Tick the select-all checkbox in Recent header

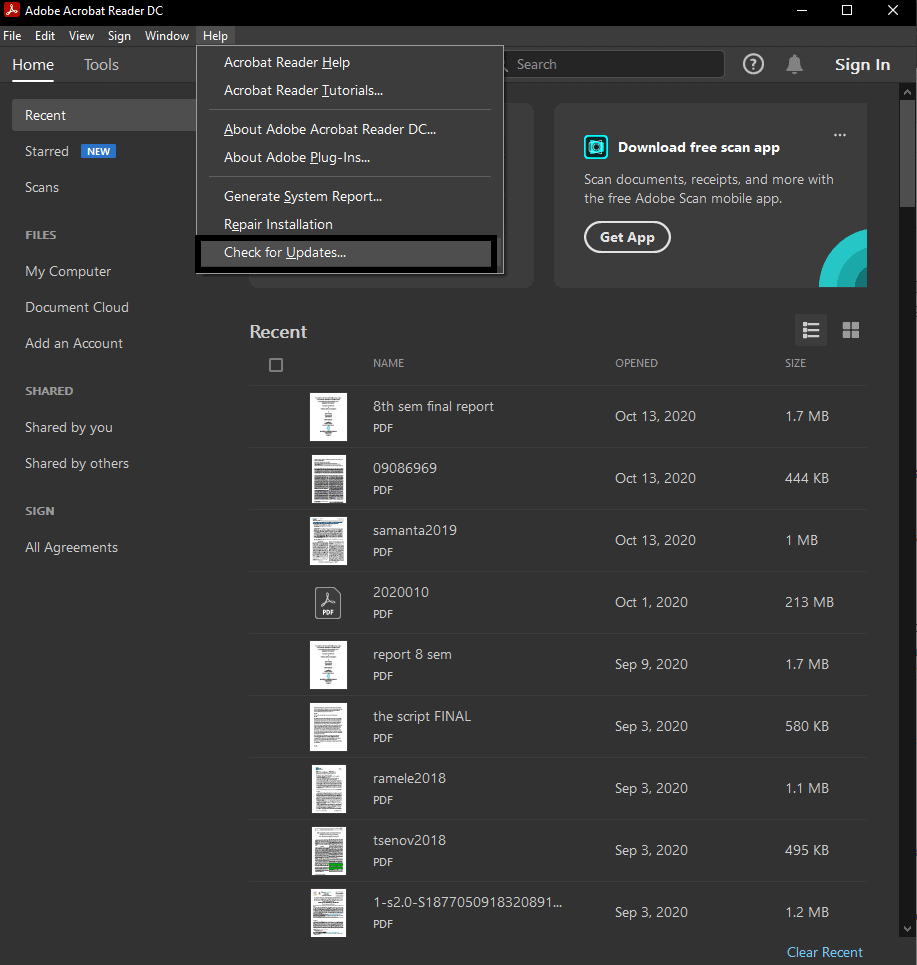coord(276,365)
